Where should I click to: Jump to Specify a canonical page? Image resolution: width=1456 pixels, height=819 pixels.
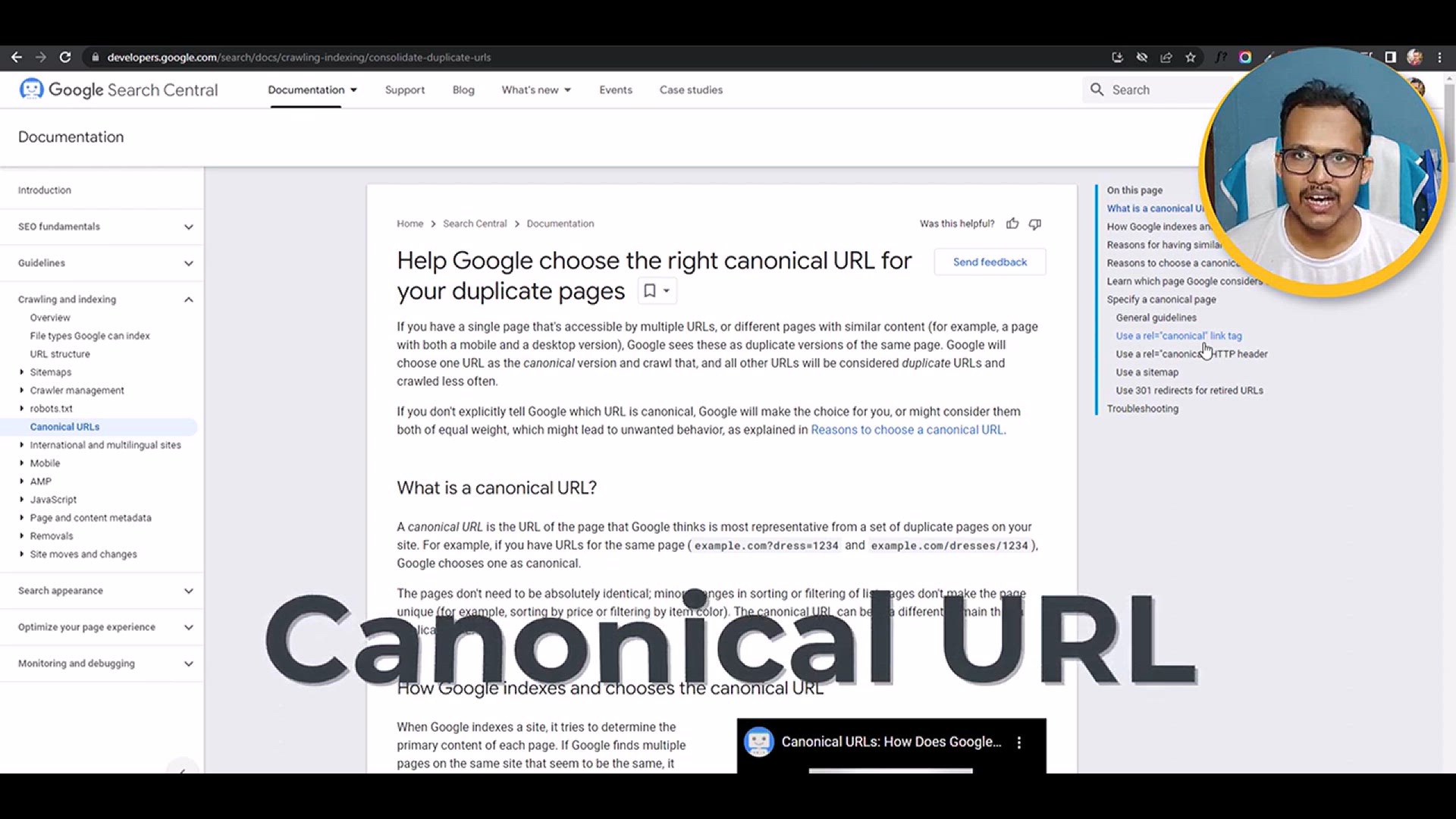click(x=1161, y=300)
